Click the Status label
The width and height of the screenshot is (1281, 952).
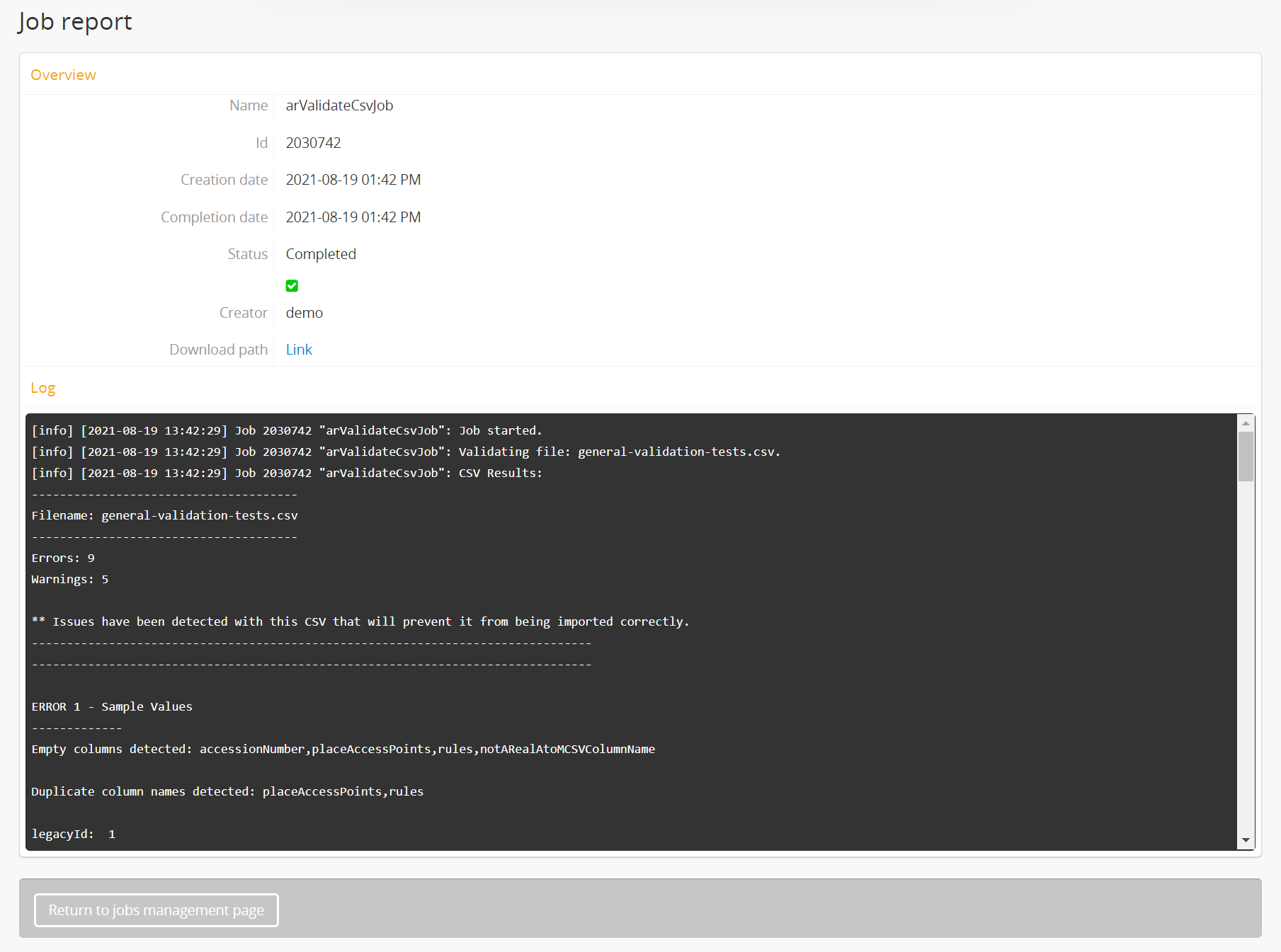pyautogui.click(x=248, y=254)
